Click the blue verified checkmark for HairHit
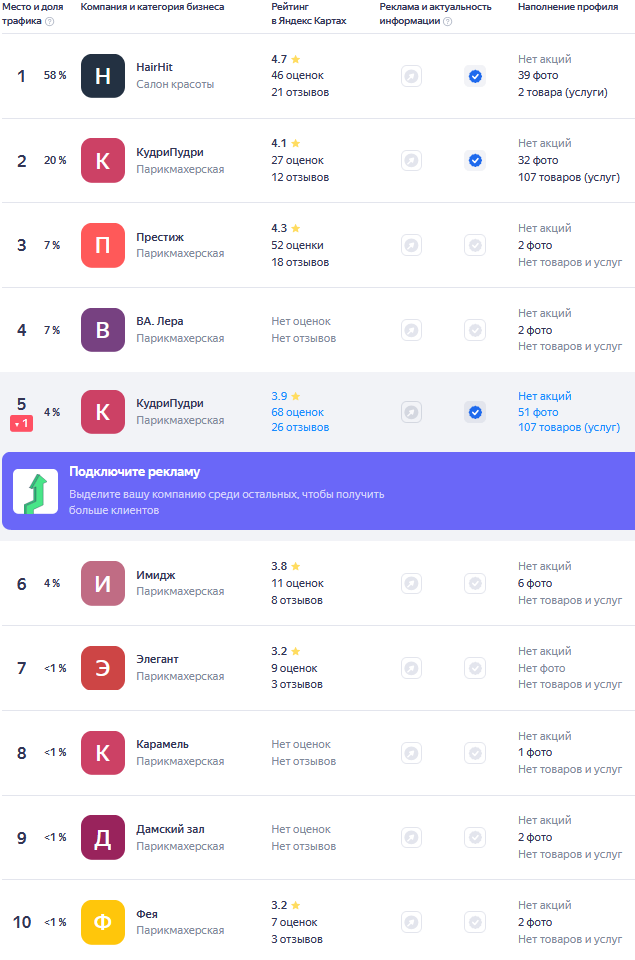635x960 pixels. [475, 76]
